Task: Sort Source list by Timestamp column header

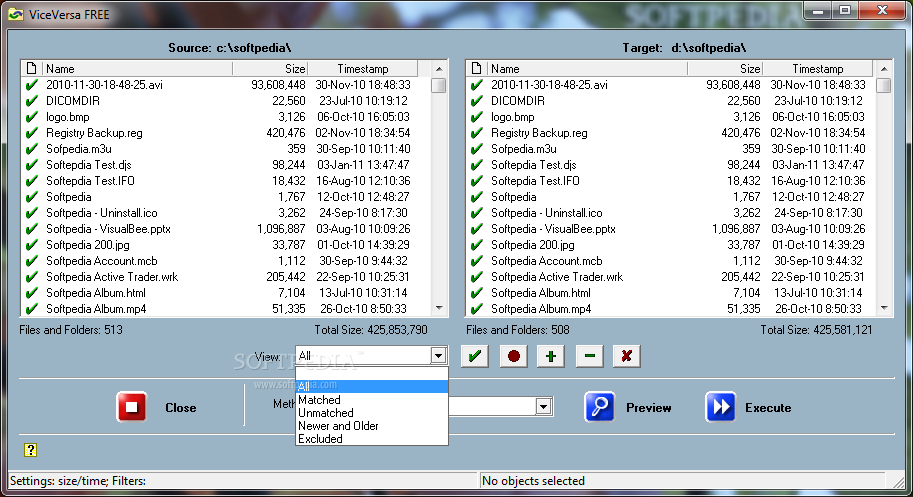Action: [362, 68]
